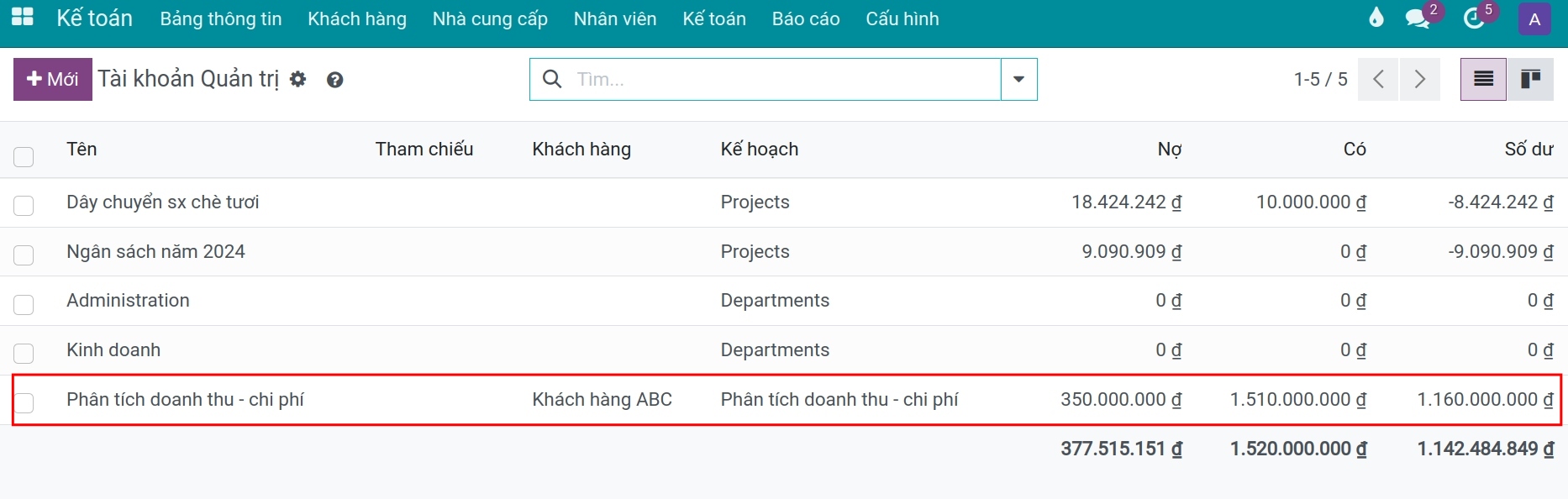Click the Projects plan in Dây chuyền row
Image resolution: width=1568 pixels, height=499 pixels.
755,202
